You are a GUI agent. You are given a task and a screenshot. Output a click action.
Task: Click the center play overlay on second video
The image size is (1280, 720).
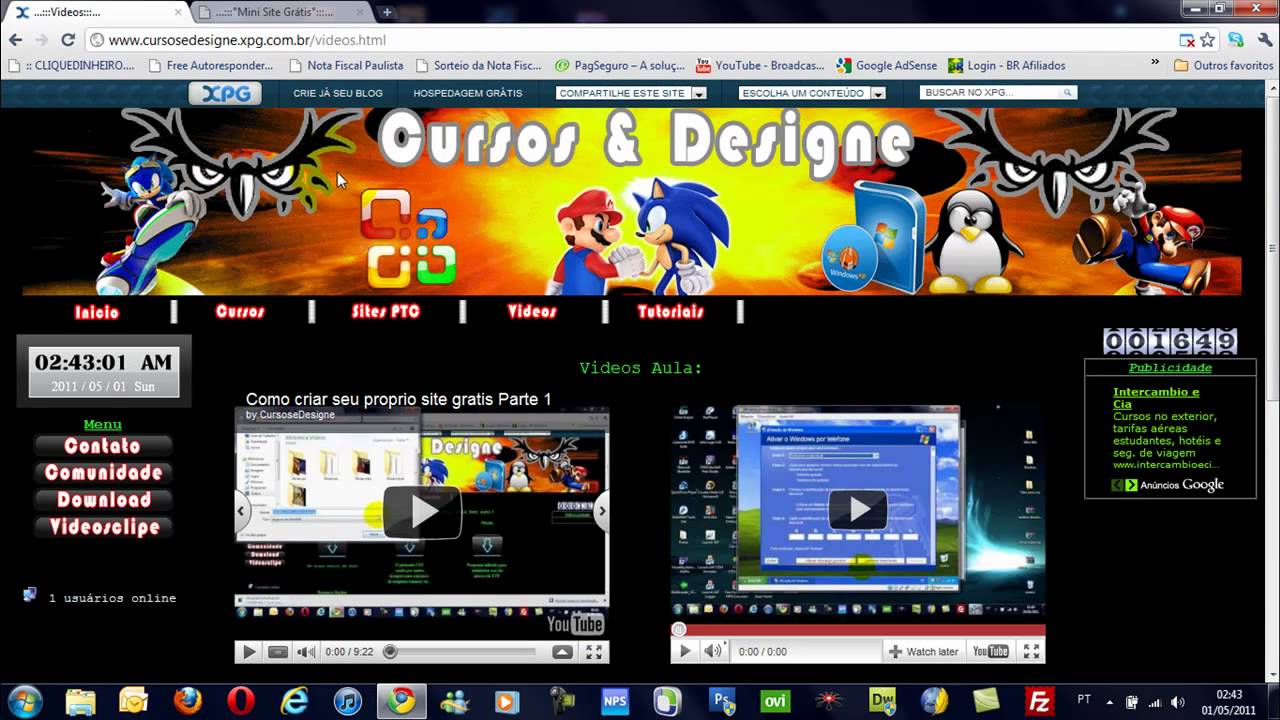coord(858,509)
